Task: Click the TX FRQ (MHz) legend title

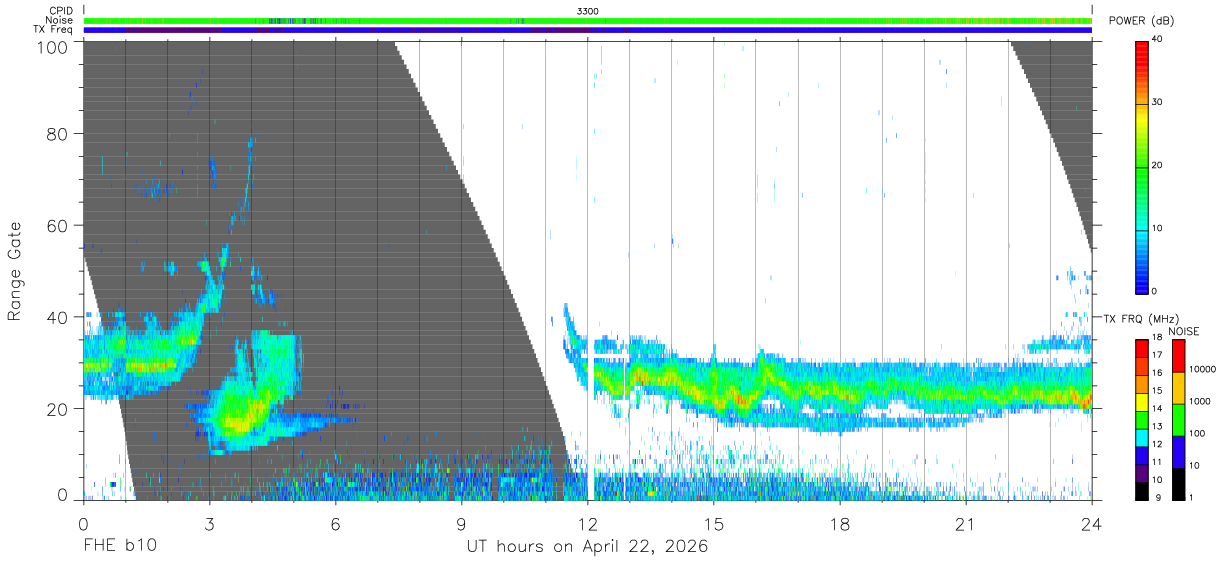Action: tap(1143, 318)
